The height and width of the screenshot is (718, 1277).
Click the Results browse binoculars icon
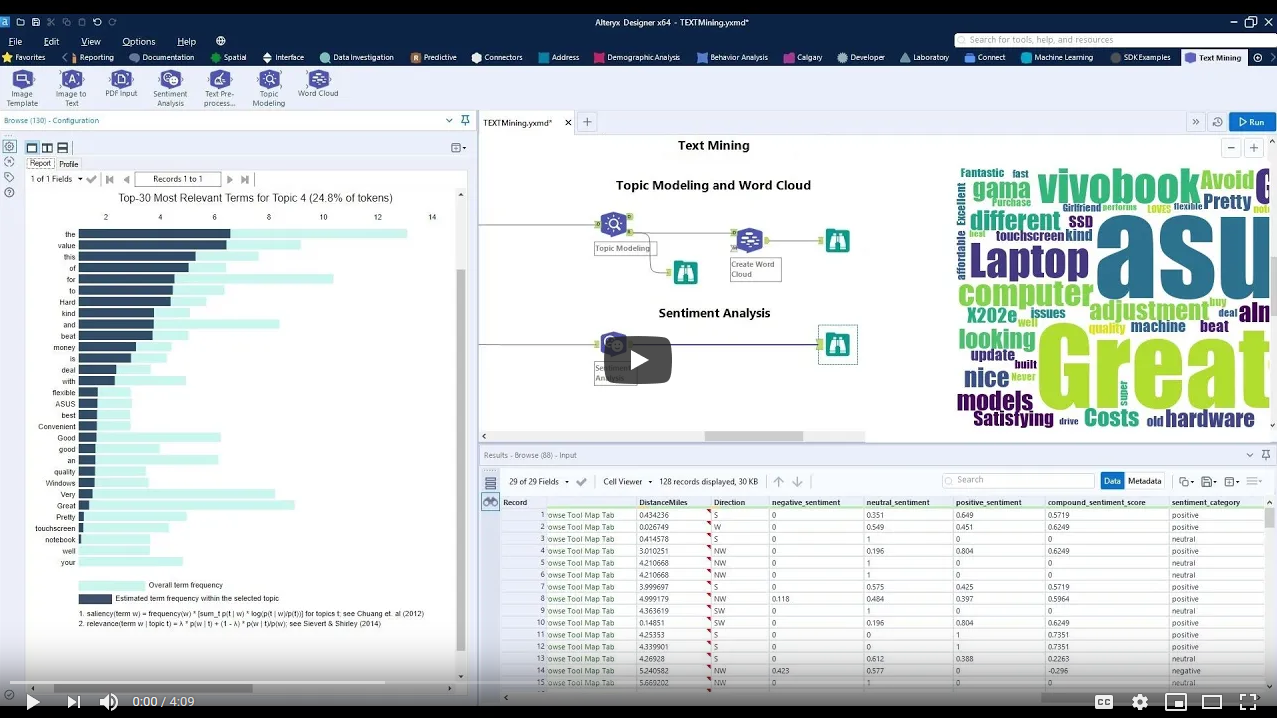(x=490, y=502)
